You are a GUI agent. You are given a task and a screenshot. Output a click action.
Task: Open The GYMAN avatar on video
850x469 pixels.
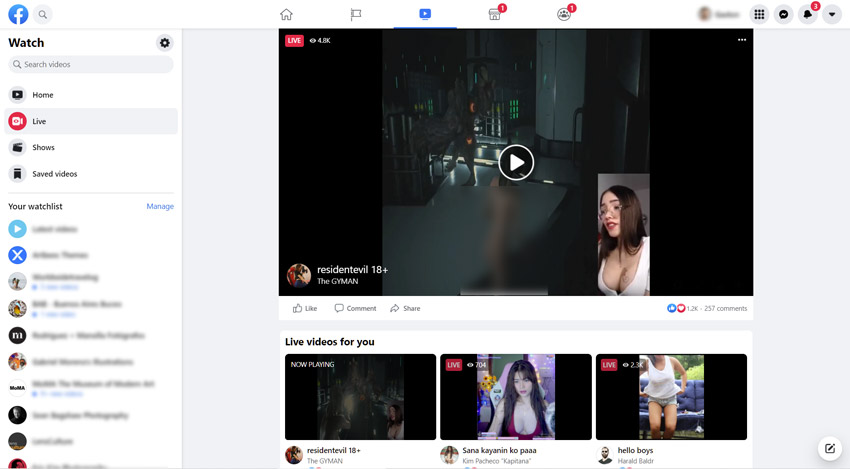point(299,275)
